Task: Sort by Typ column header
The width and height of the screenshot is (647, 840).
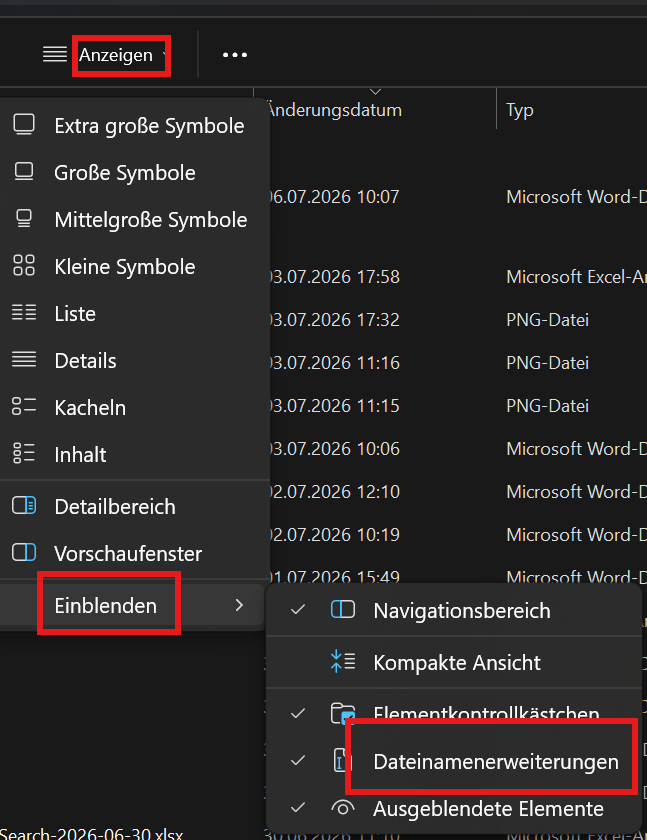Action: (x=520, y=110)
